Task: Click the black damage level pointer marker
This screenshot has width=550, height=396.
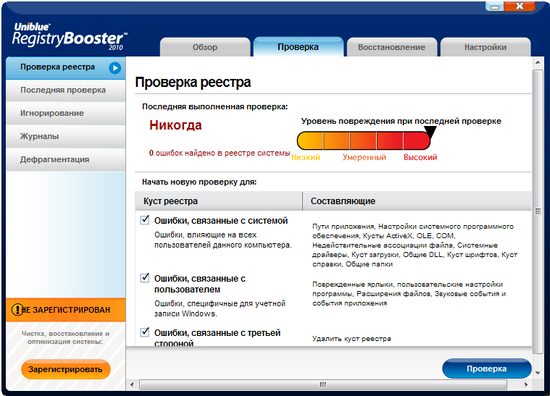Action: point(430,132)
